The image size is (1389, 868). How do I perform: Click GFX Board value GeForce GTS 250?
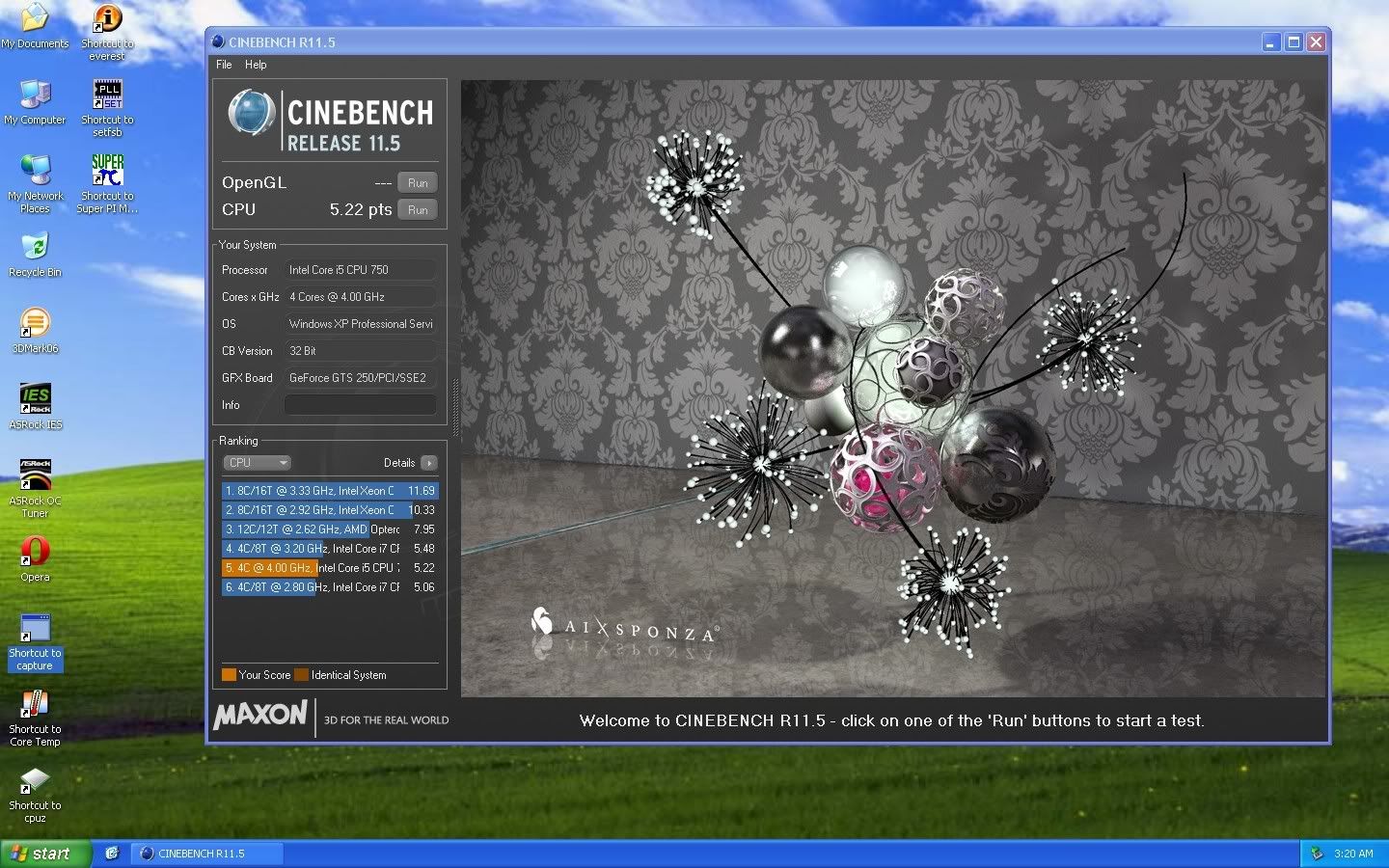(360, 378)
